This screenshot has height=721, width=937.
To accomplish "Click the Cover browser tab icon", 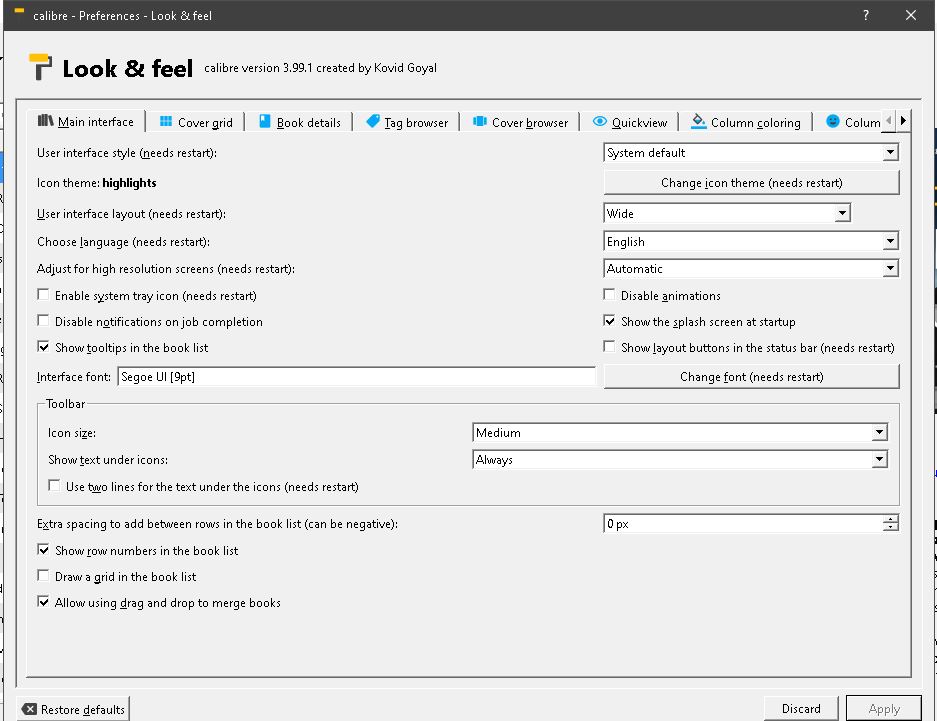I will tap(480, 122).
